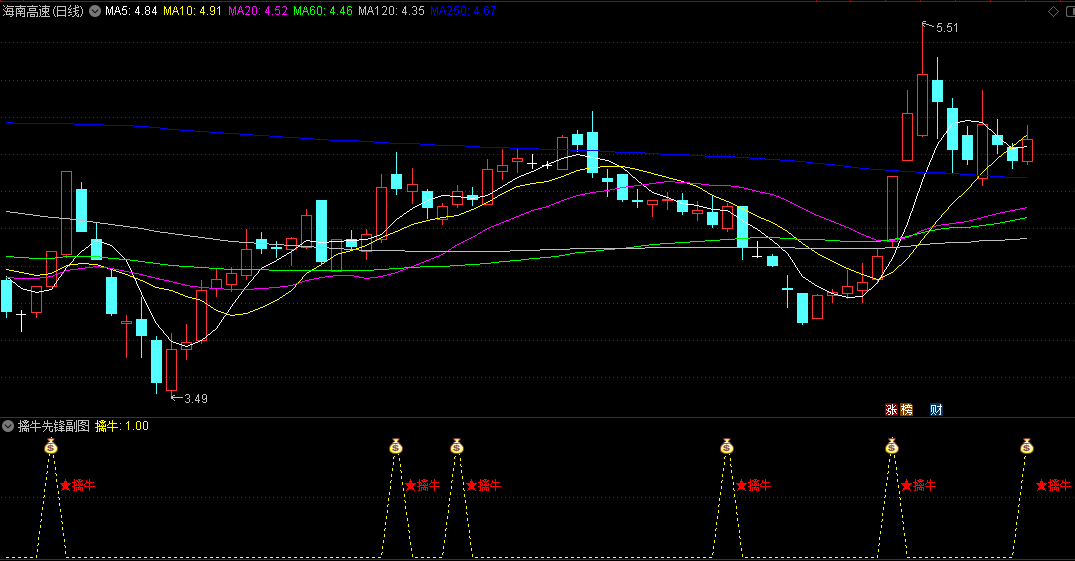The image size is (1075, 561).
Task: Click the 3.49 low price annotation
Action: [x=196, y=398]
